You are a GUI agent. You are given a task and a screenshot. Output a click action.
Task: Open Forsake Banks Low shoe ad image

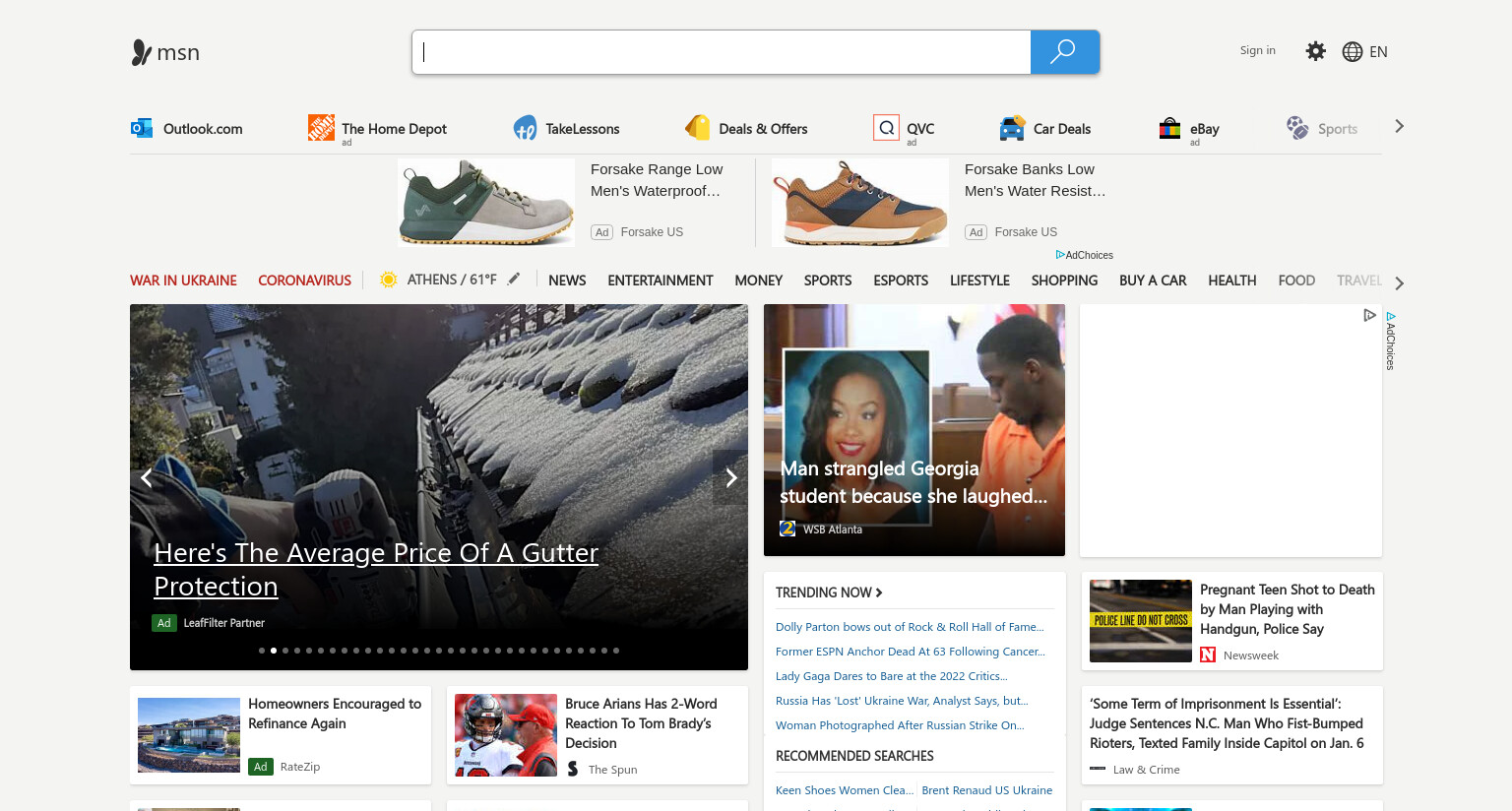click(x=860, y=204)
